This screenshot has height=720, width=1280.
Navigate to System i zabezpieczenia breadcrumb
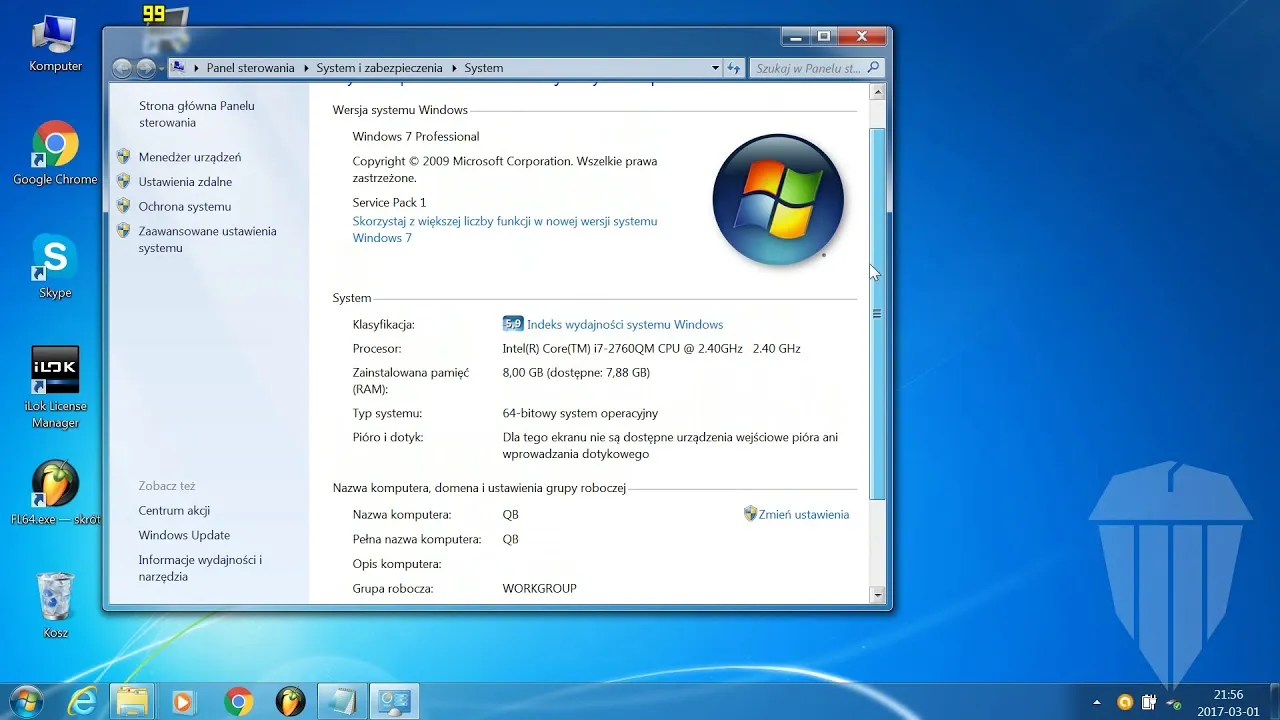379,67
